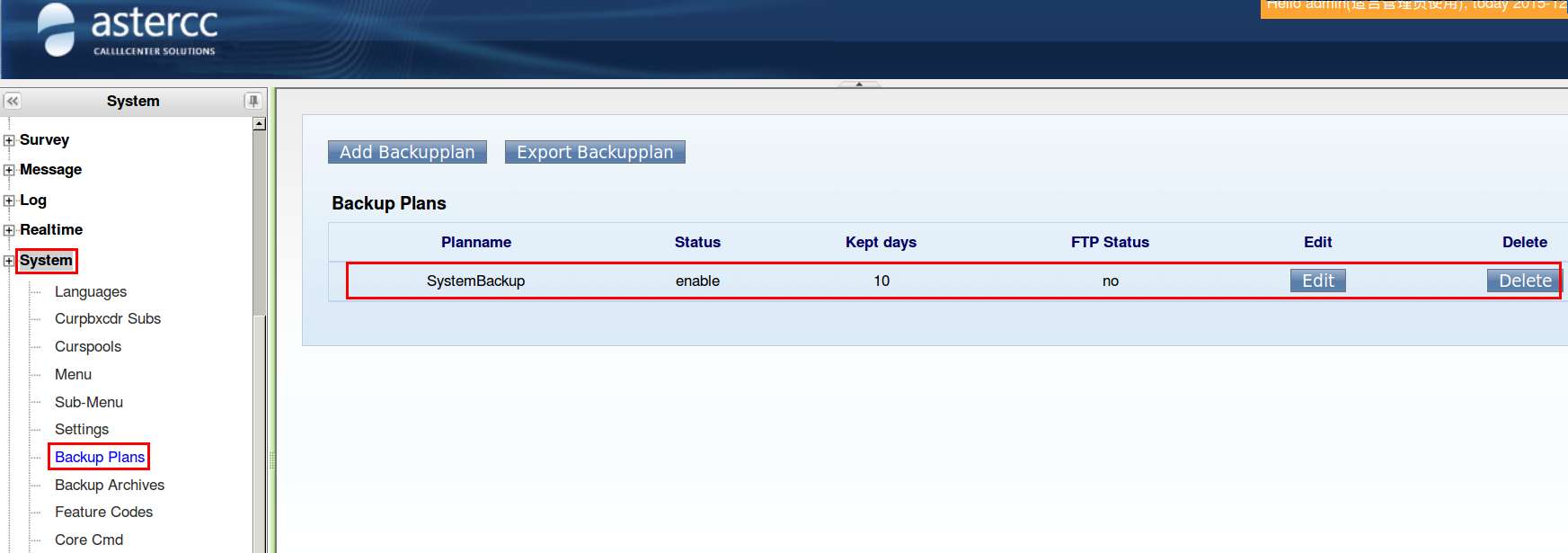Screen dimensions: 1568x553
Task: Collapse the top header splitter handle
Action: (x=859, y=84)
